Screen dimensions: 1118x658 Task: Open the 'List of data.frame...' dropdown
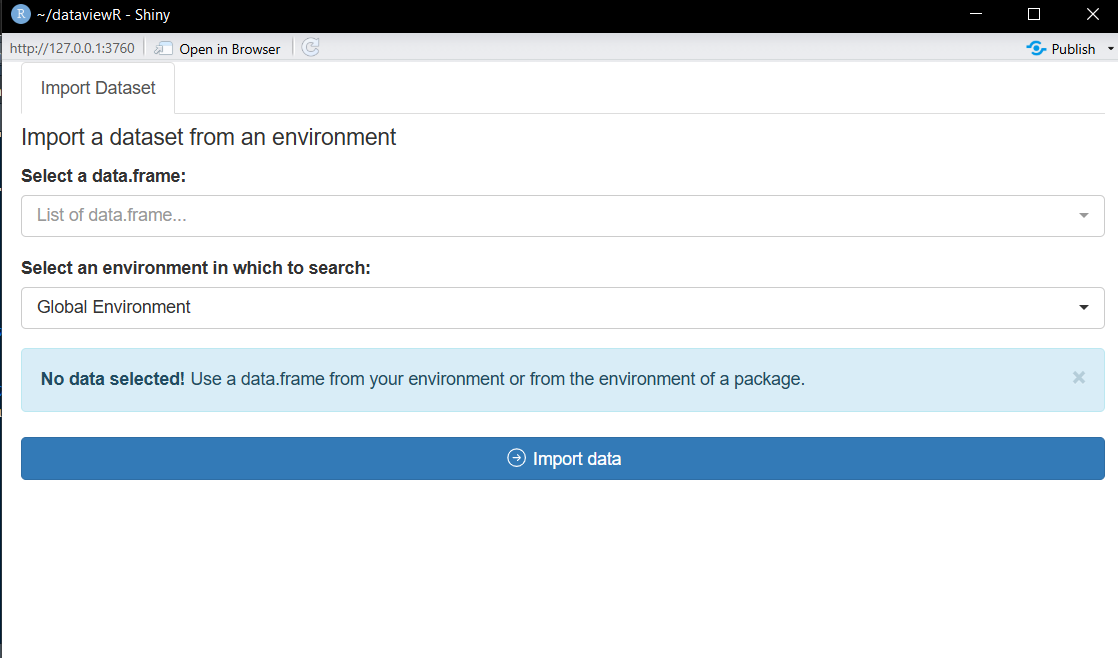click(x=560, y=215)
